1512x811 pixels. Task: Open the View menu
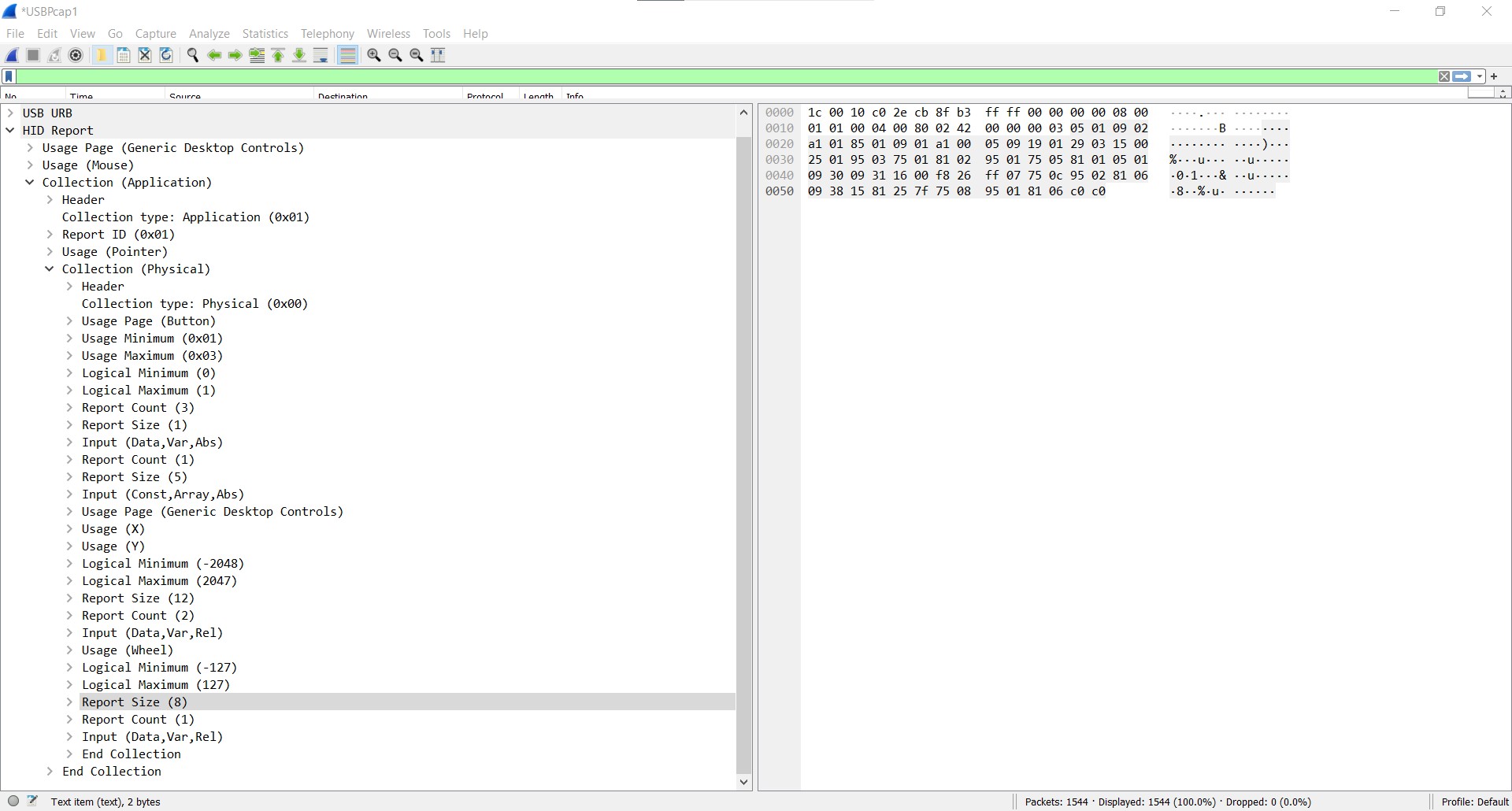83,34
